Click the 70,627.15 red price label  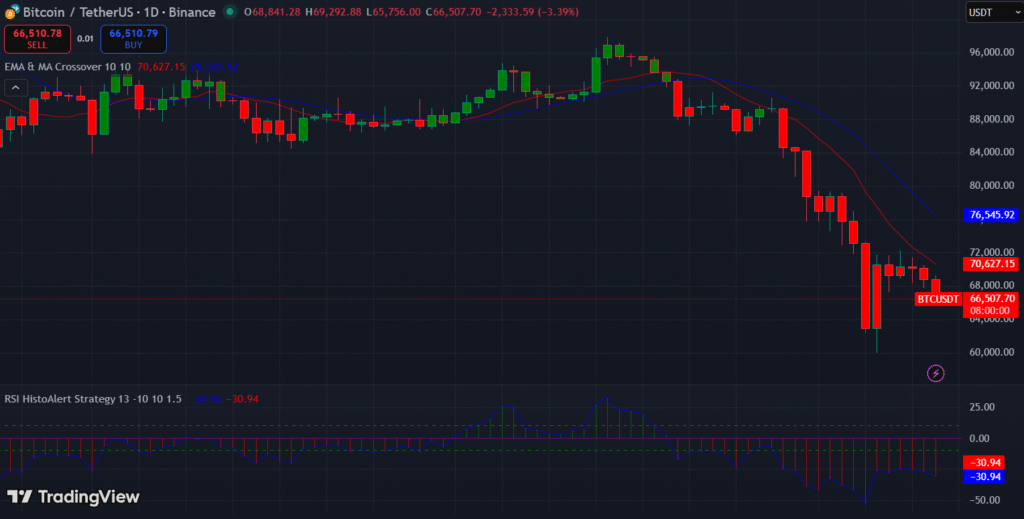[x=992, y=264]
